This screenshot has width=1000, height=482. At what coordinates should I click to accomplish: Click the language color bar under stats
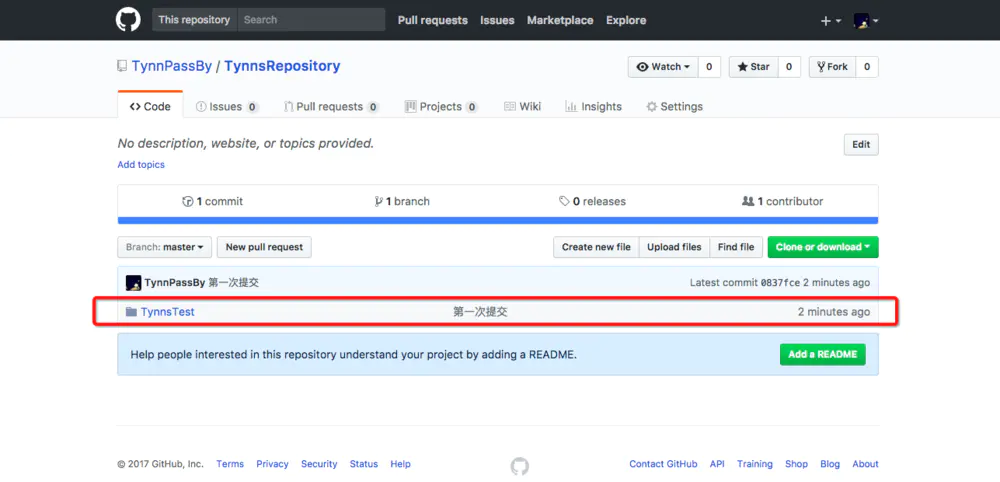coord(498,221)
